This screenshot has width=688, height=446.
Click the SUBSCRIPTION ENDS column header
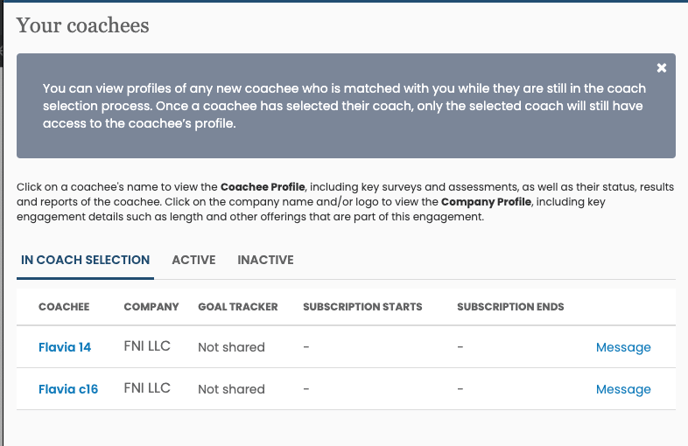coord(510,307)
